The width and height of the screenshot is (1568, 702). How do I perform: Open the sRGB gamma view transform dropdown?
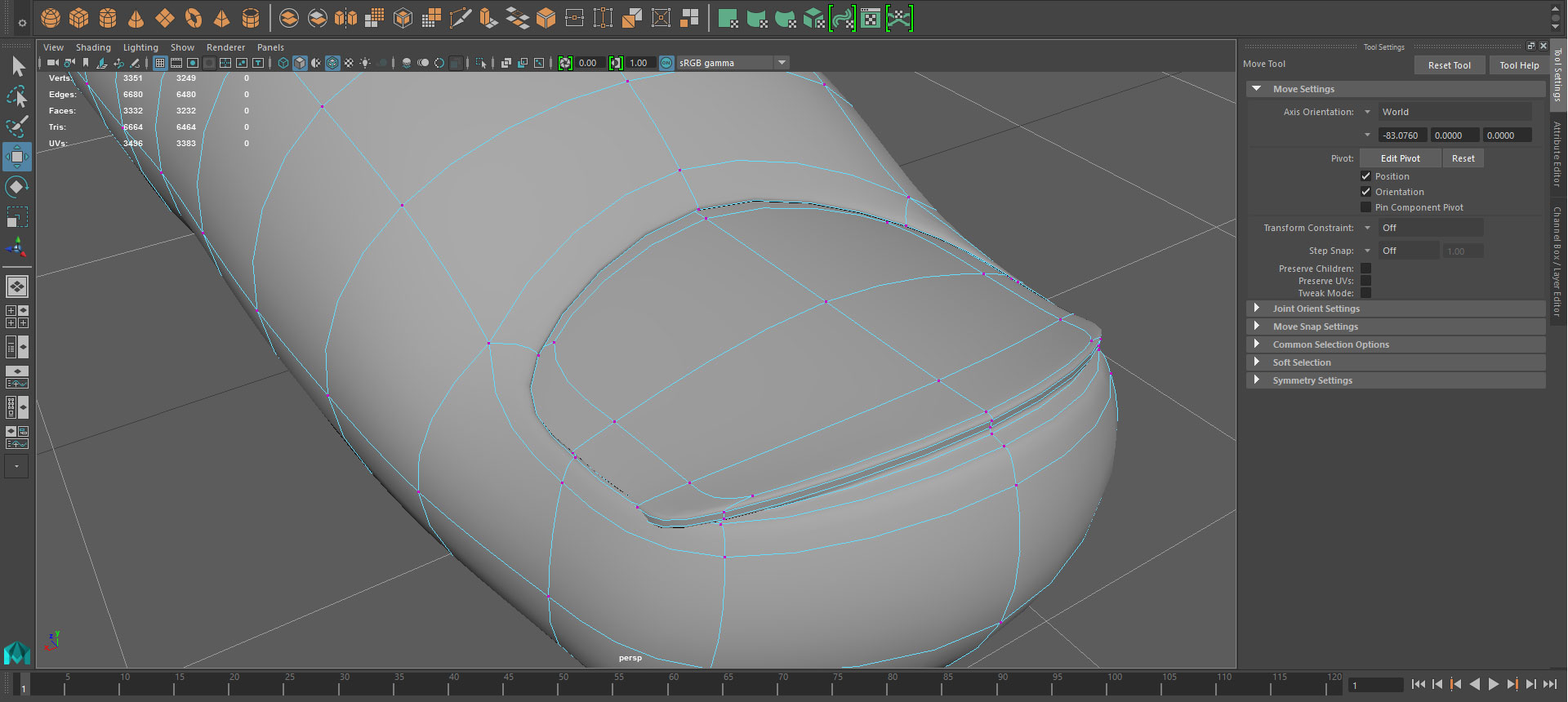782,63
